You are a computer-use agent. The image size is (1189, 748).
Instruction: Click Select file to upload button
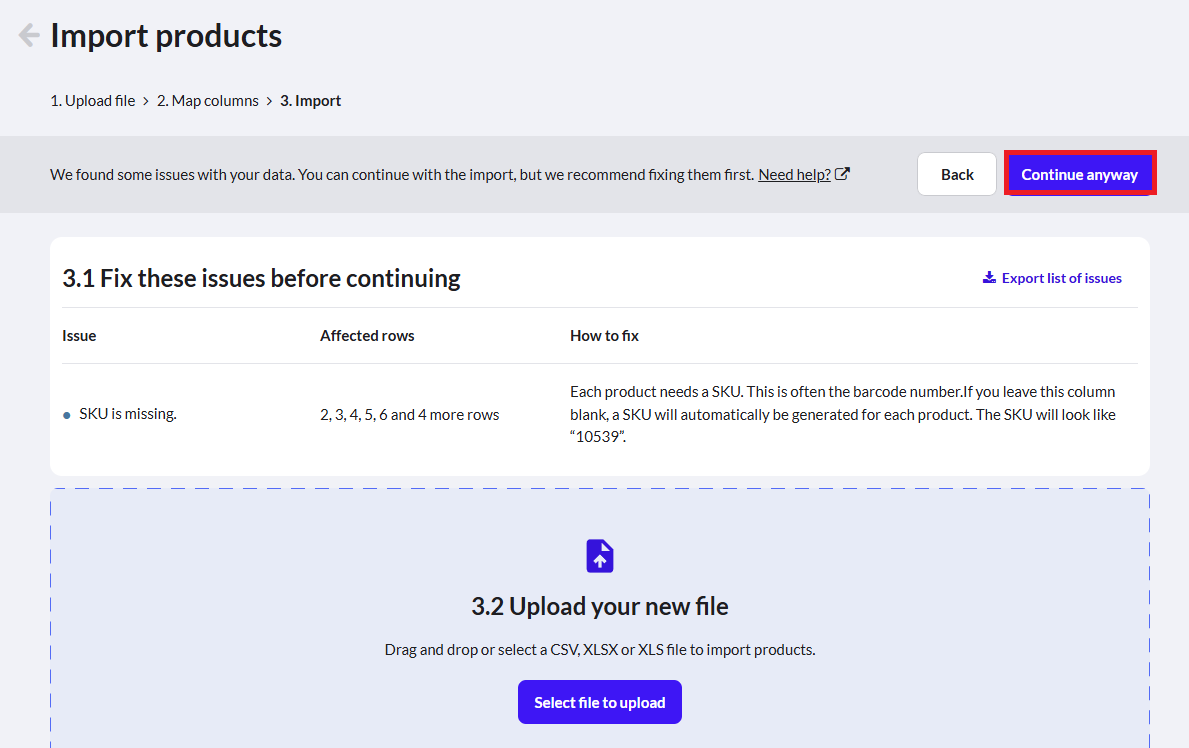click(x=600, y=702)
